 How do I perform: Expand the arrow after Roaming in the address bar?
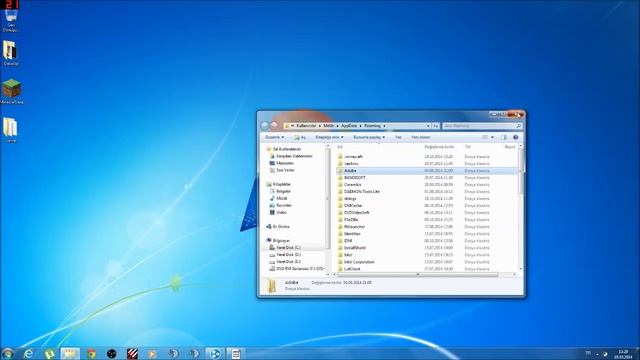[x=384, y=126]
